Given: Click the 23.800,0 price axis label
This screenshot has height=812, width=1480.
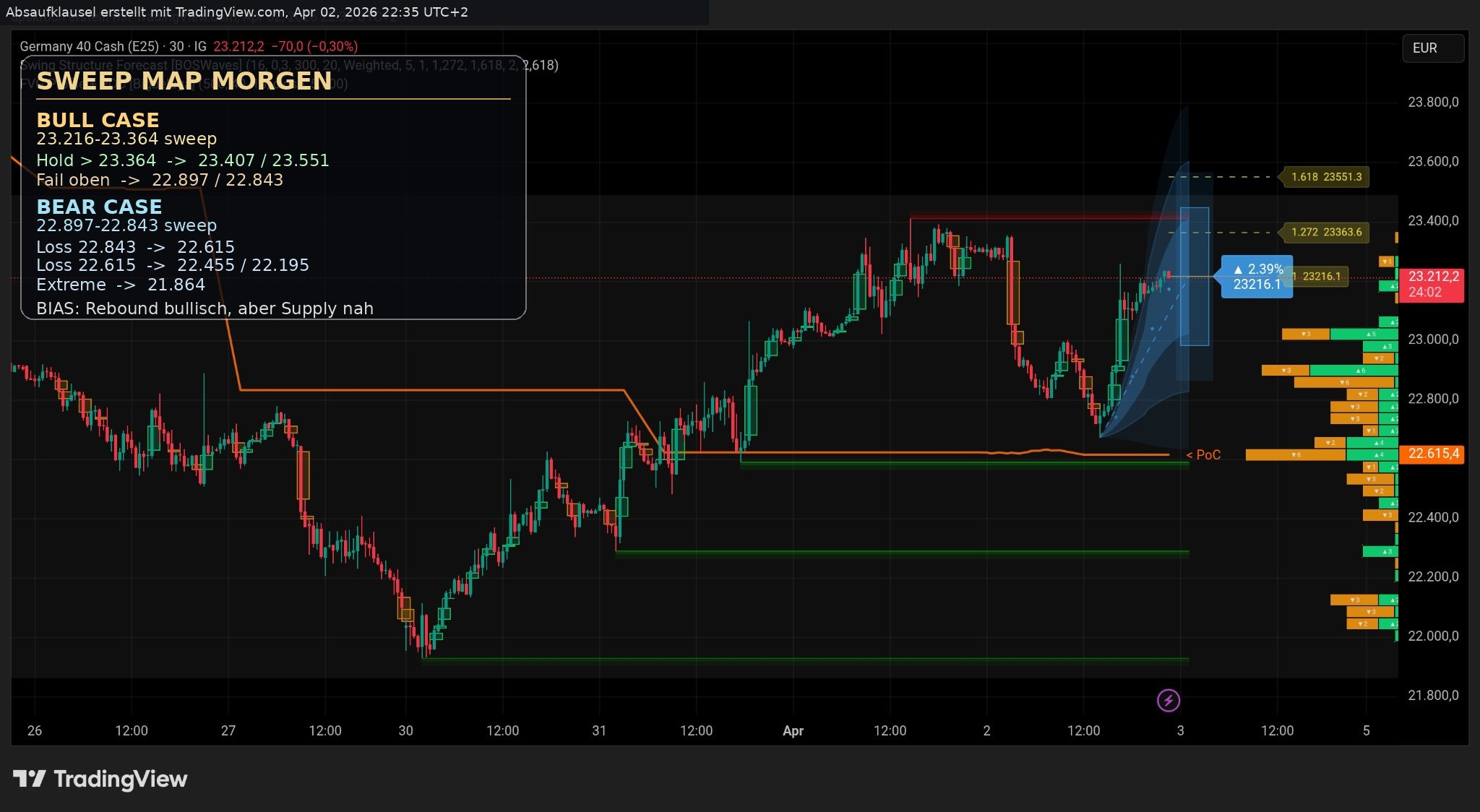Looking at the screenshot, I should pos(1432,102).
